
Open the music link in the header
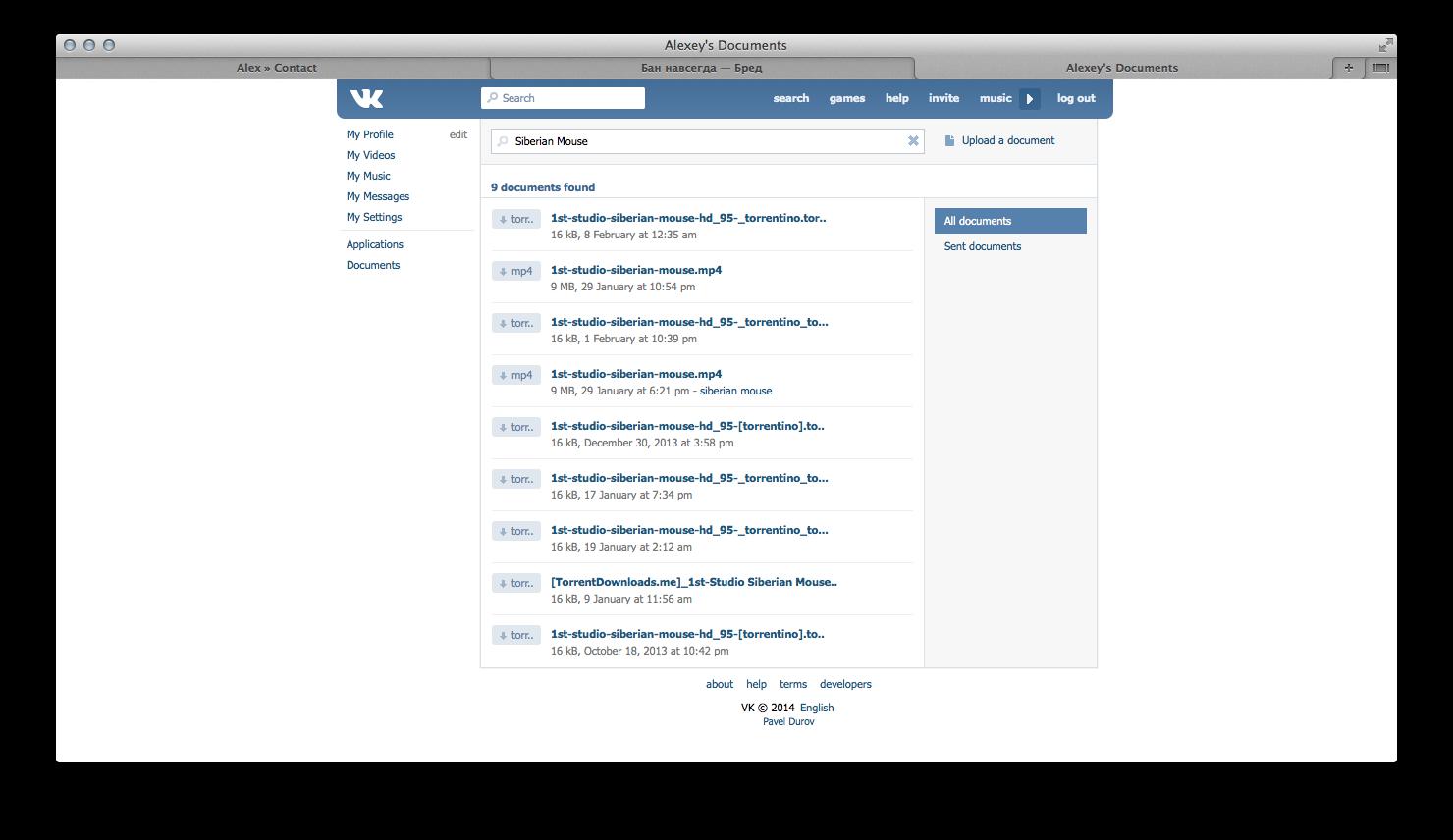996,98
